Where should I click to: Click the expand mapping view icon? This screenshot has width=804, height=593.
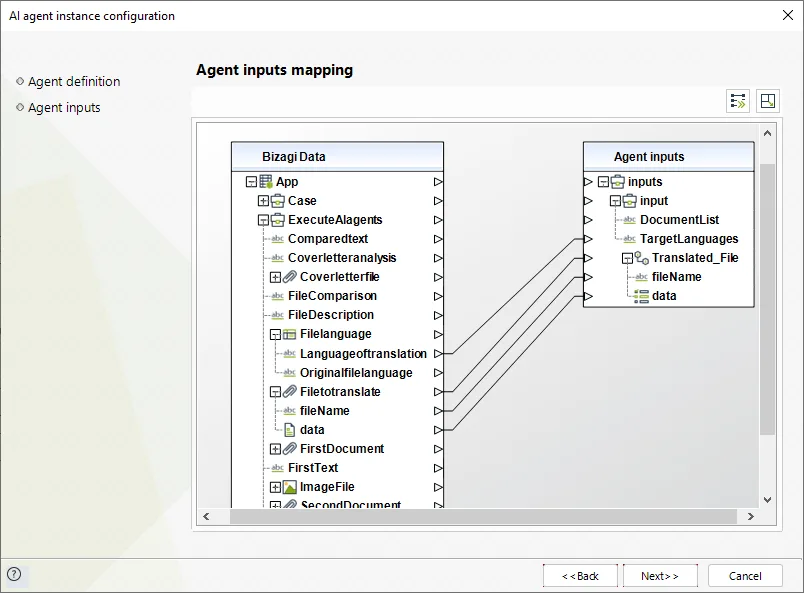pyautogui.click(x=768, y=101)
